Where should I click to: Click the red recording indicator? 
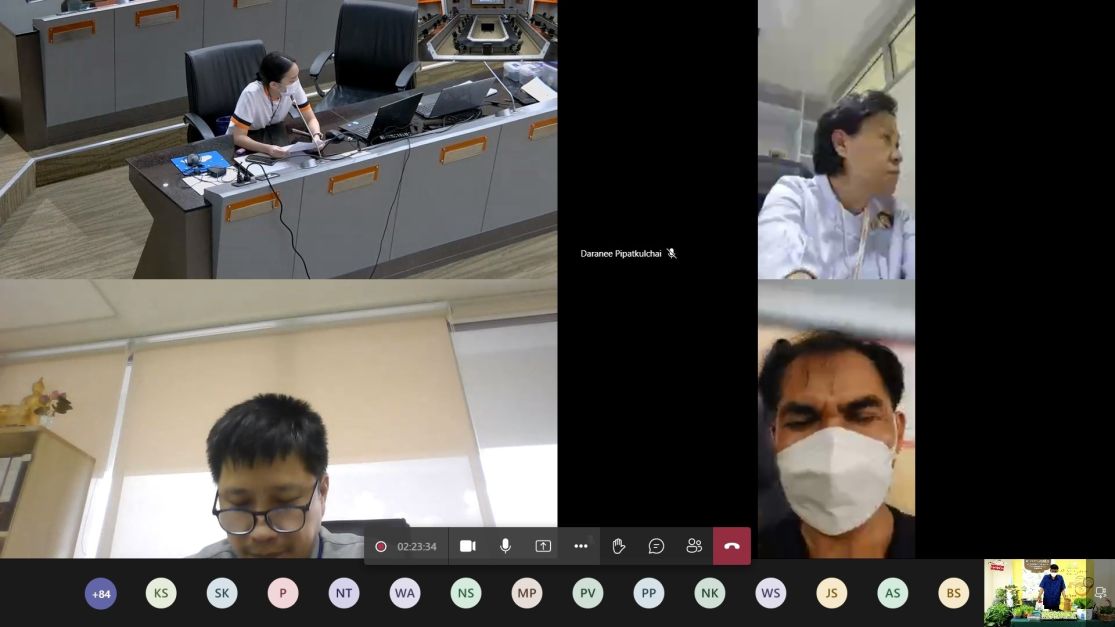(x=380, y=547)
